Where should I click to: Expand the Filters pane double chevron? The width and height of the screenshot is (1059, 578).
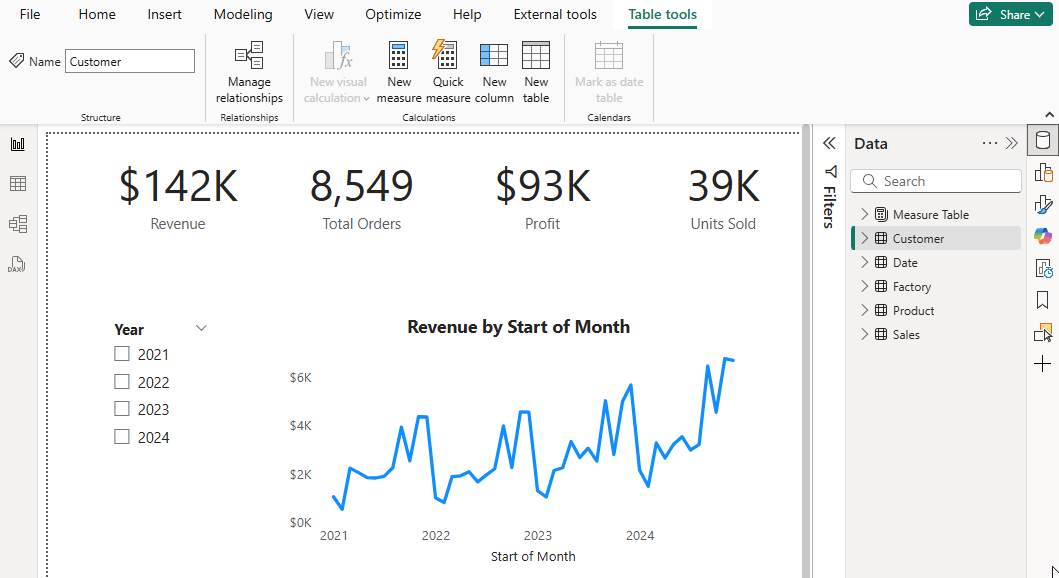(829, 143)
